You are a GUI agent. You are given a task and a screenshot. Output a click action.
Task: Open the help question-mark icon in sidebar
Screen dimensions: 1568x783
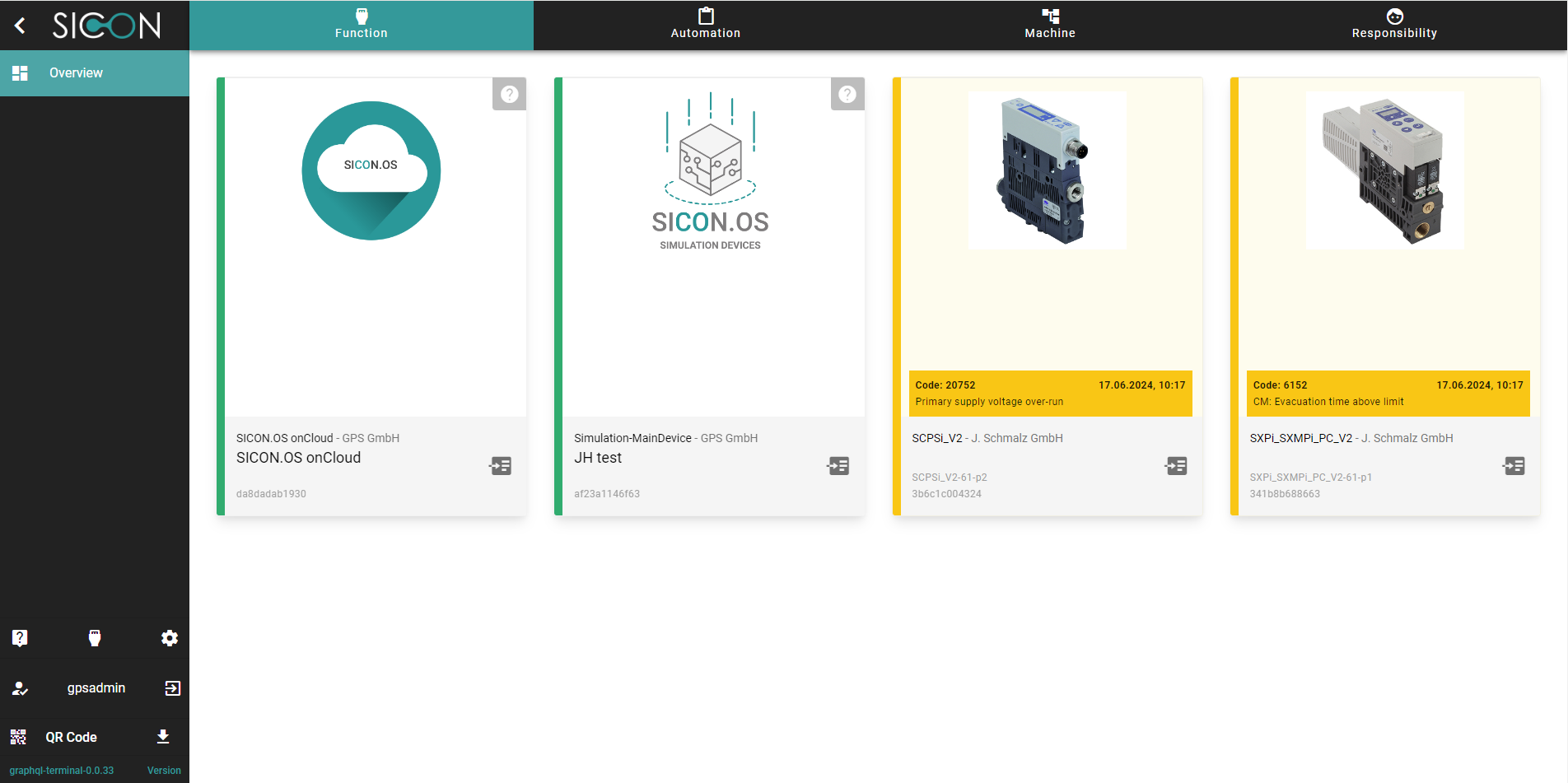[20, 638]
